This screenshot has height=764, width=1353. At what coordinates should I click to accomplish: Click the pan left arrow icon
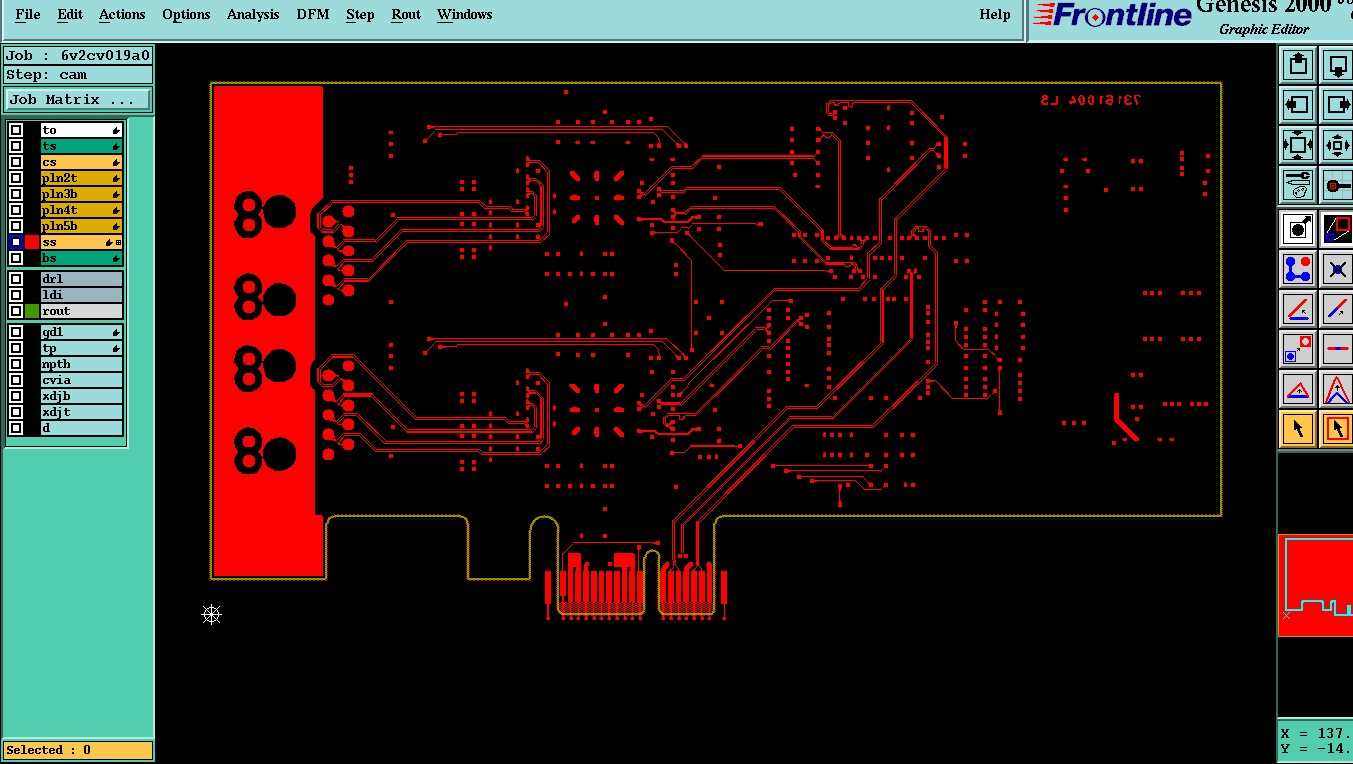point(1298,104)
